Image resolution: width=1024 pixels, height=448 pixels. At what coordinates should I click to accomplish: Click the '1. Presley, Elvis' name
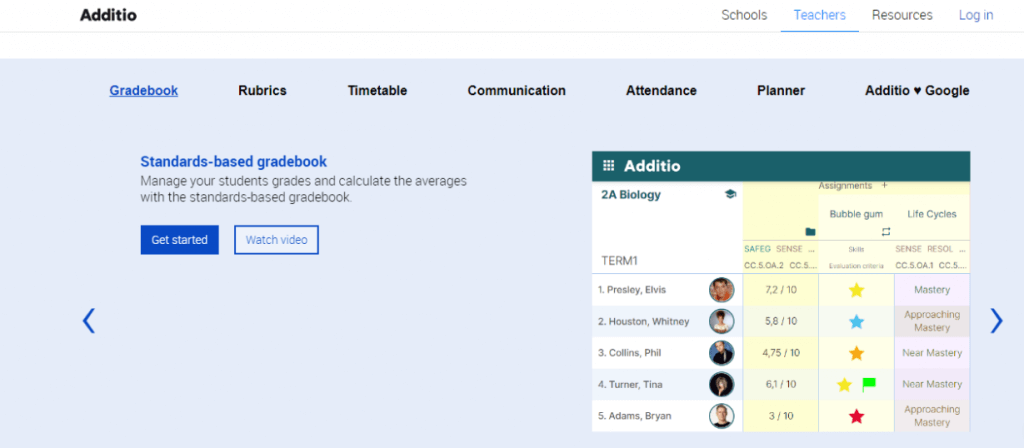tap(632, 290)
